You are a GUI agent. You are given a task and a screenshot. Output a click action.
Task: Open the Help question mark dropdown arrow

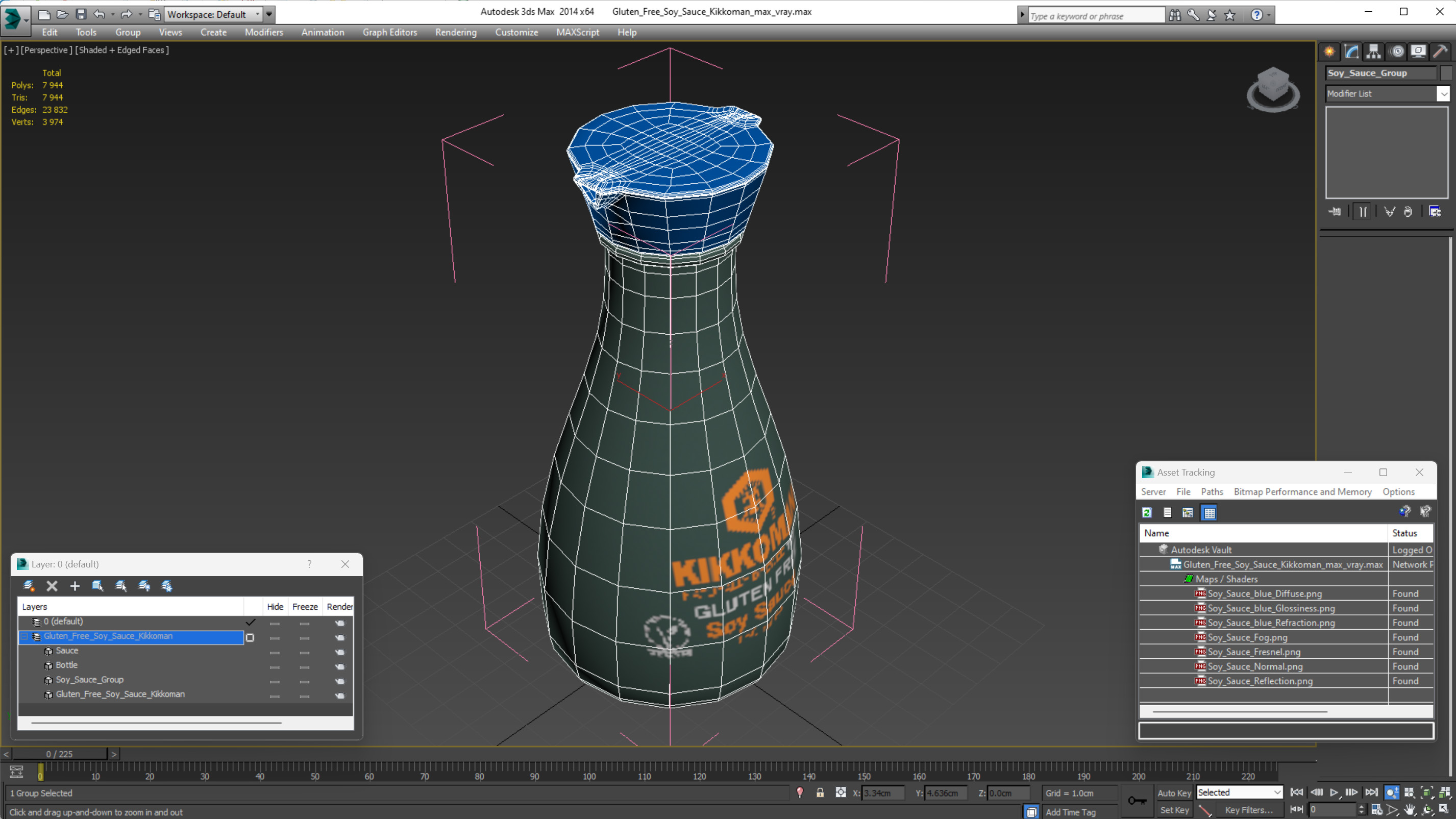click(x=1269, y=15)
